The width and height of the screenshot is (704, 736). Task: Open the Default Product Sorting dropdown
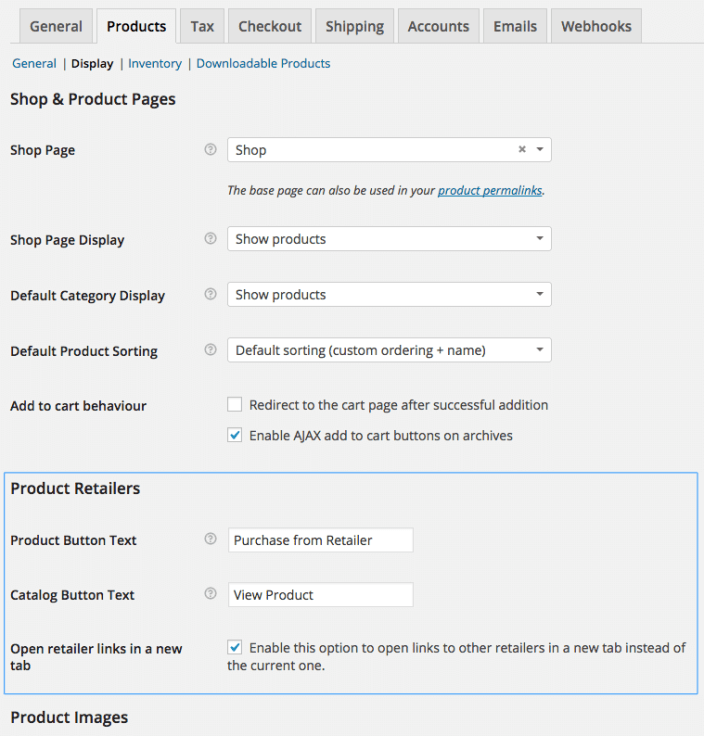click(389, 351)
